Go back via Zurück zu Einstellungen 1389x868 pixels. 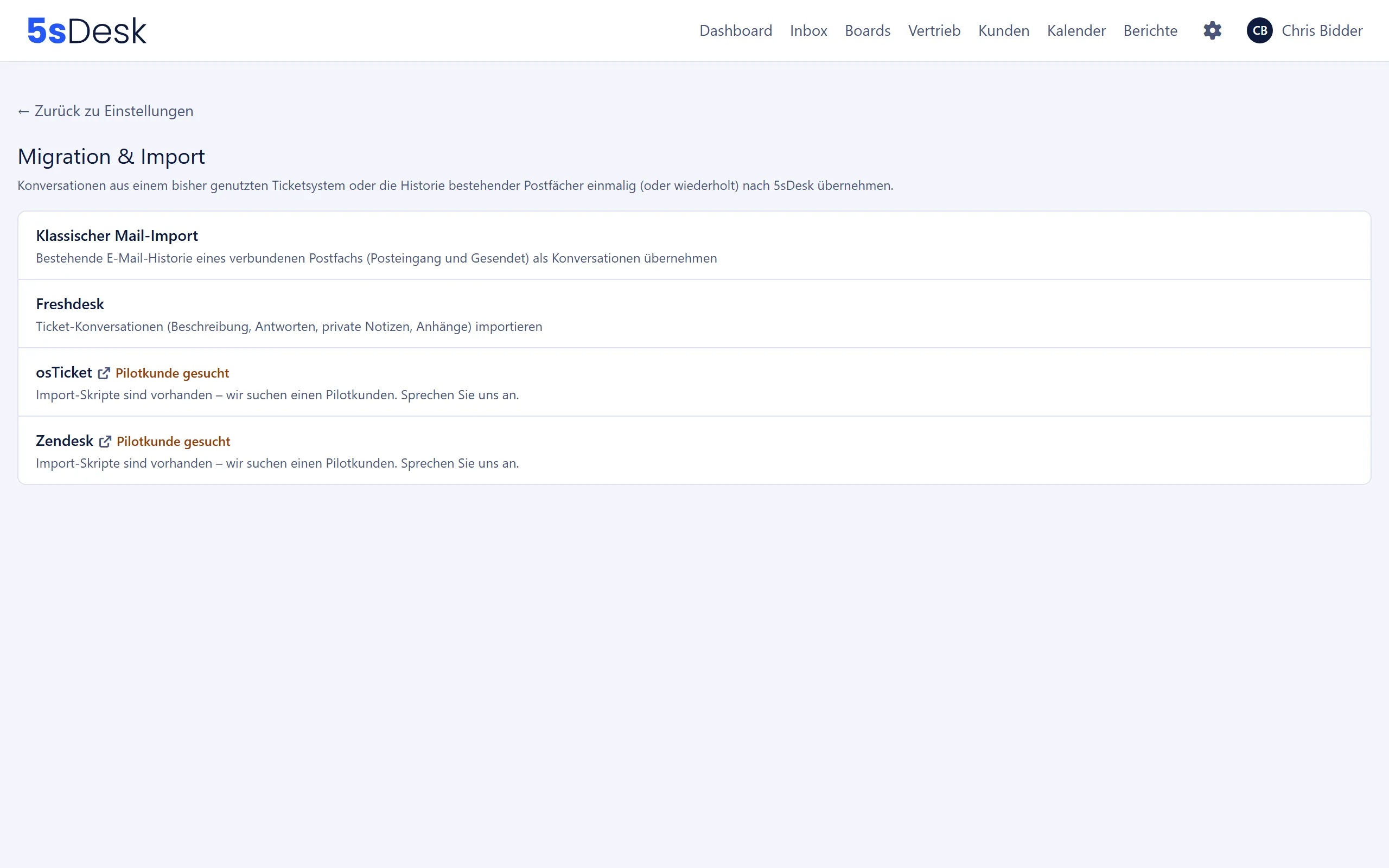coord(106,111)
